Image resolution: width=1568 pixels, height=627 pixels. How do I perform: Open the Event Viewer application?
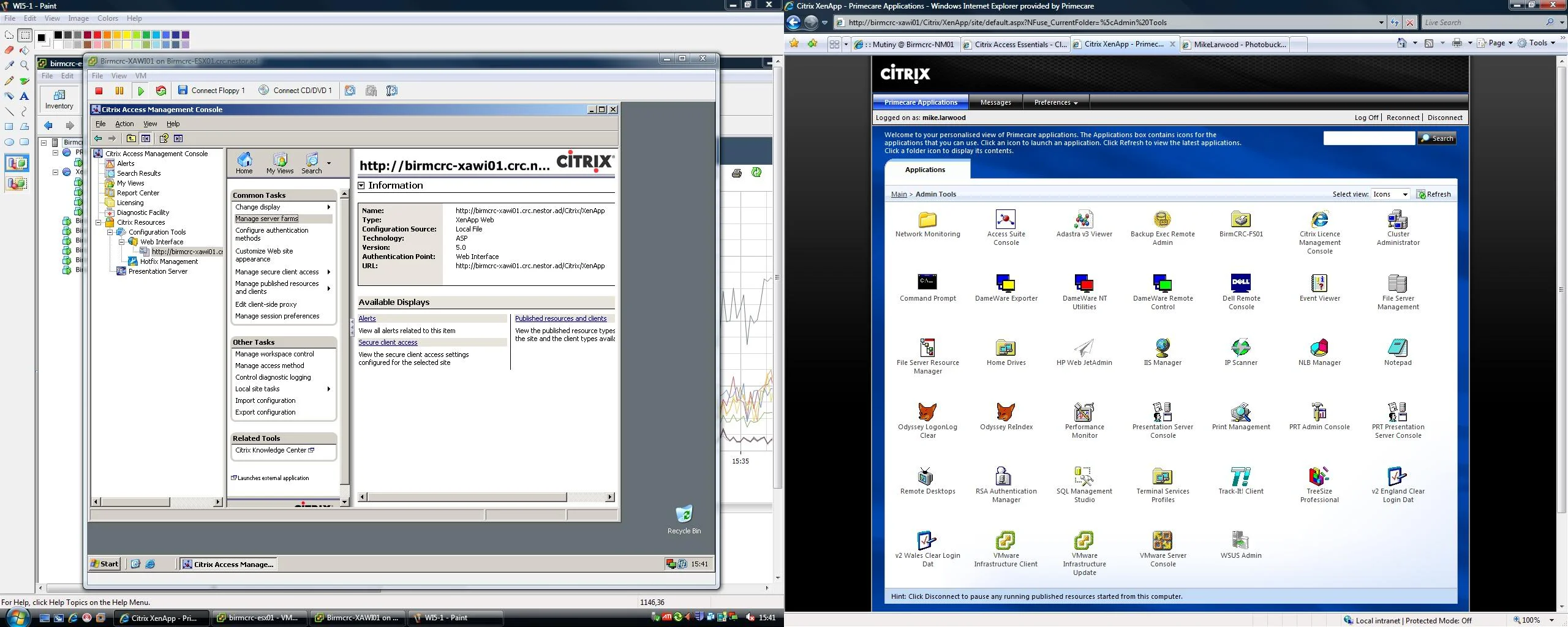1319,288
